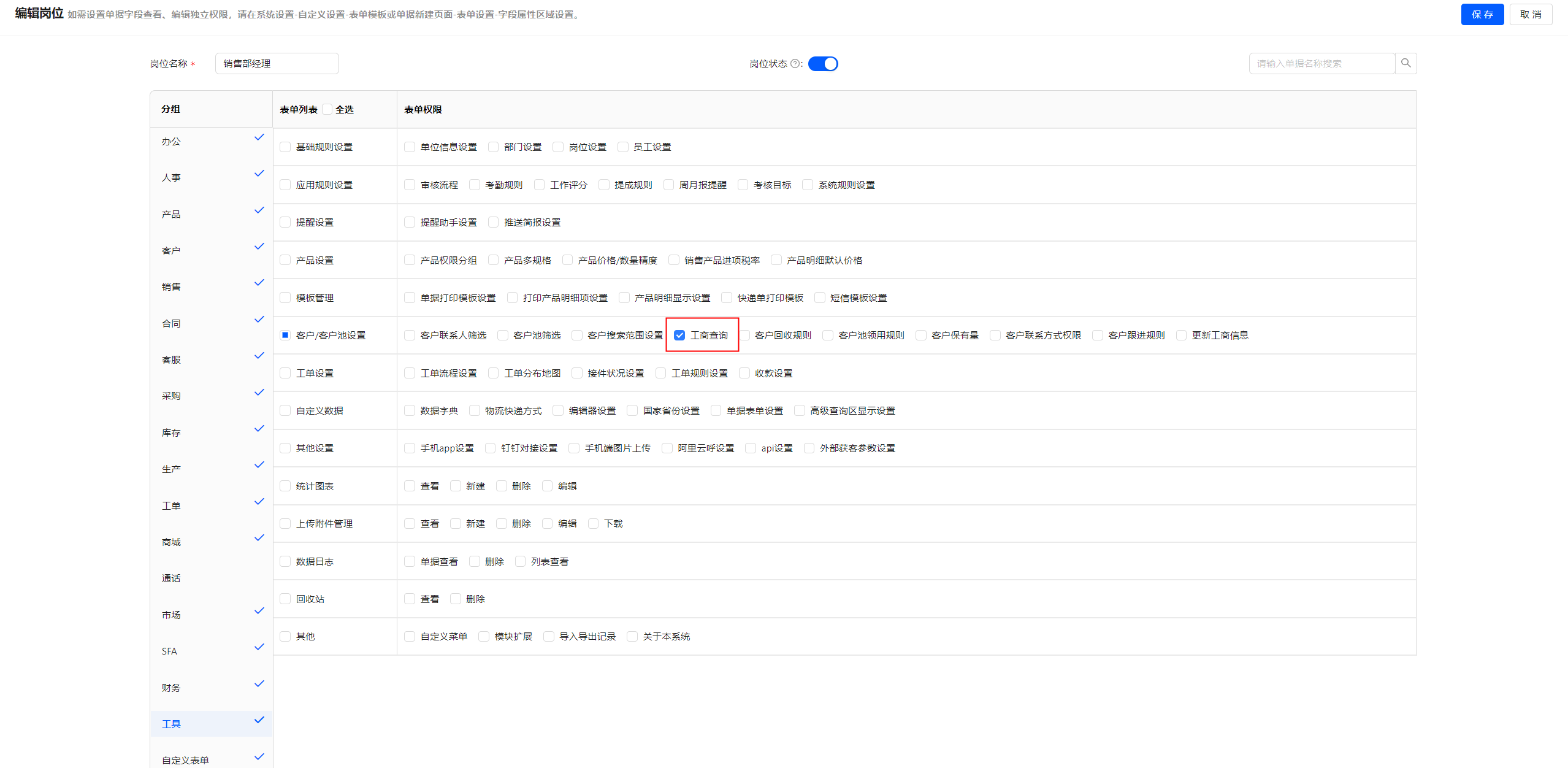Click the help icon beside 岗位状态
Viewport: 1568px width, 768px height.
795,64
